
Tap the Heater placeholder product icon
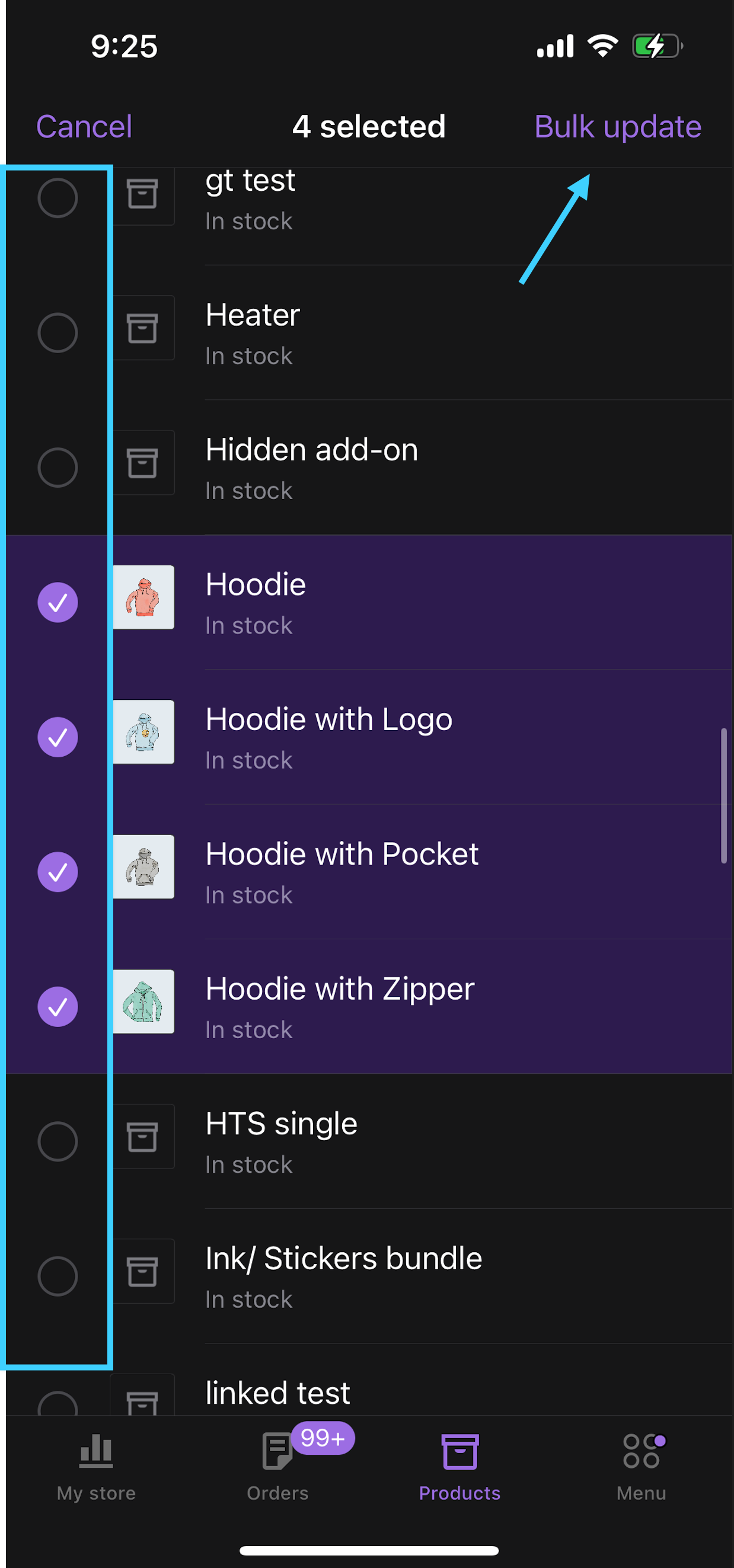click(x=142, y=328)
